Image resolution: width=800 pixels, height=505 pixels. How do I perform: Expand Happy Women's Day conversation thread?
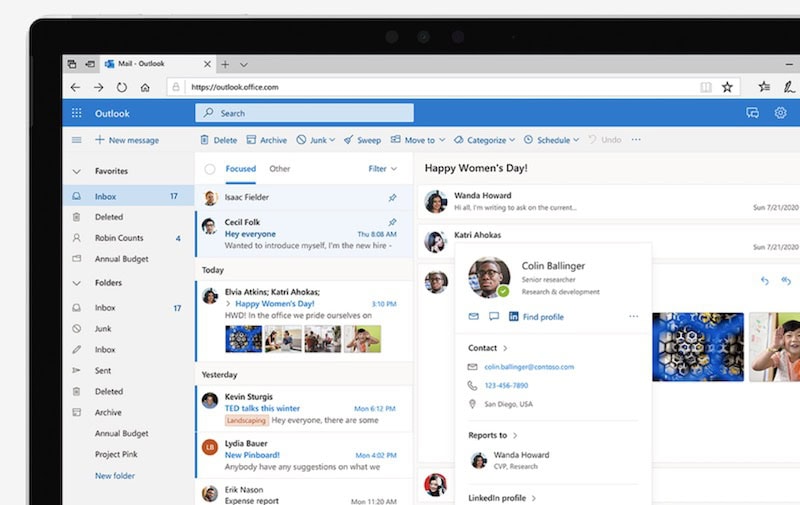(x=228, y=304)
